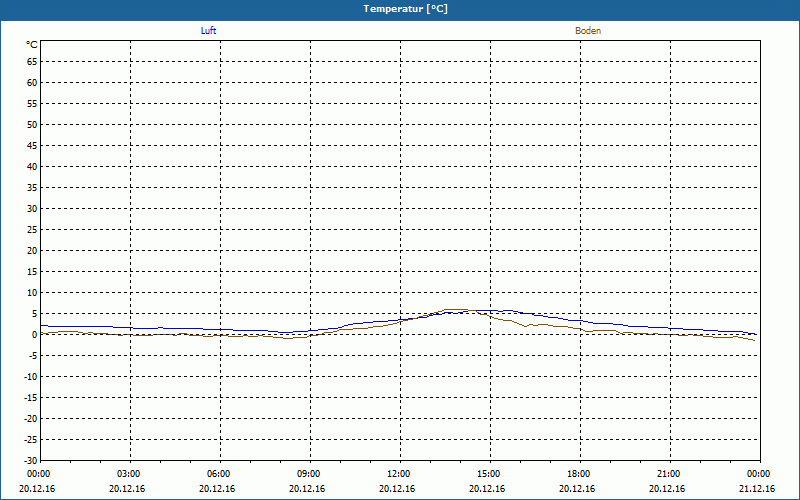This screenshot has width=800, height=500.
Task: Click the -20 value on the y-axis
Action: (x=31, y=419)
